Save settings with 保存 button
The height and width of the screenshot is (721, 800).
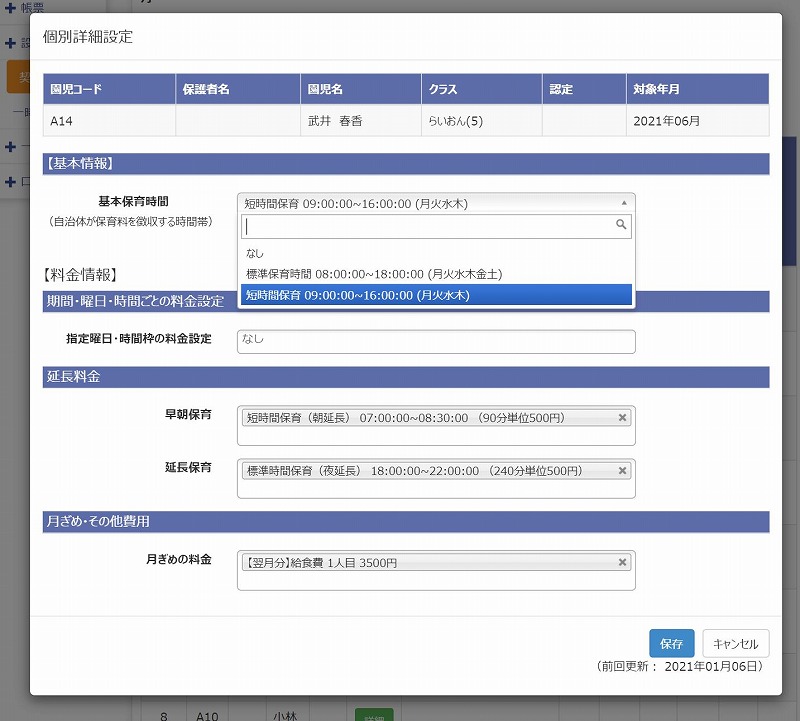[x=671, y=643]
